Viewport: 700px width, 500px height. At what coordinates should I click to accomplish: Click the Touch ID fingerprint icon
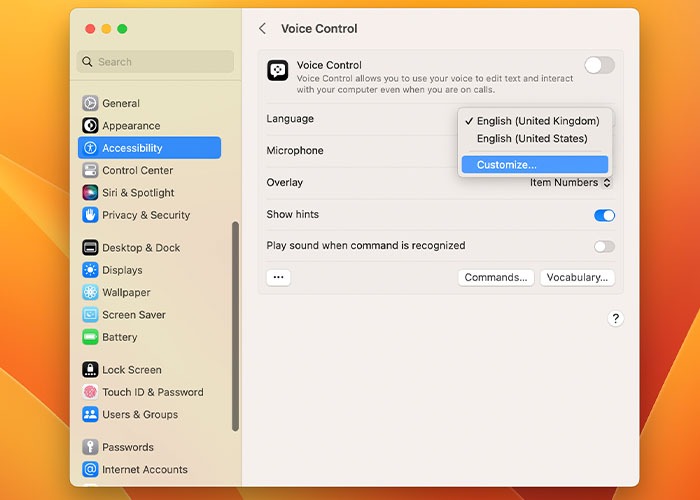click(90, 392)
